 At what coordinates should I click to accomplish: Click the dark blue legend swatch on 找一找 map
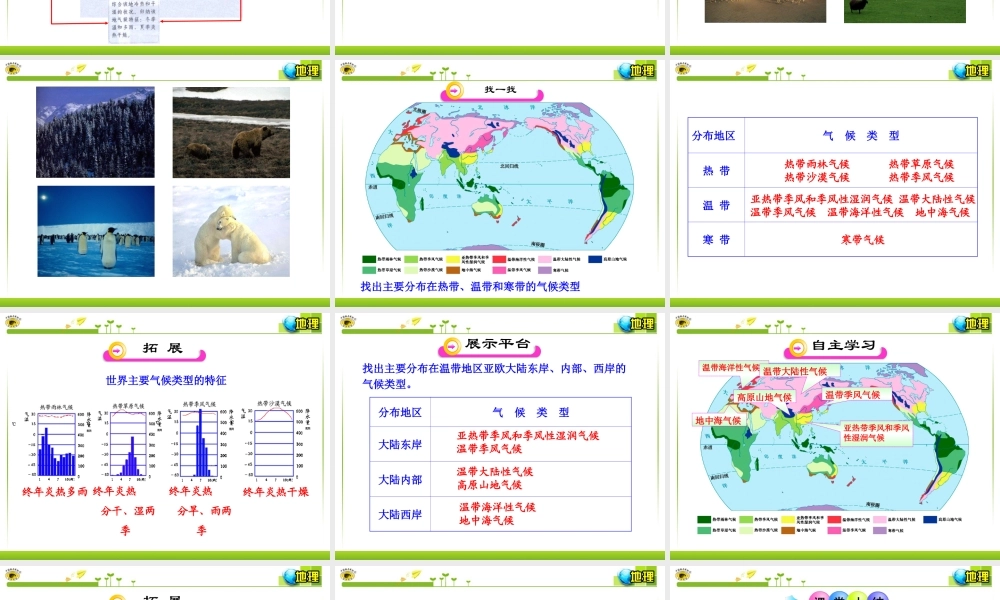tap(595, 260)
